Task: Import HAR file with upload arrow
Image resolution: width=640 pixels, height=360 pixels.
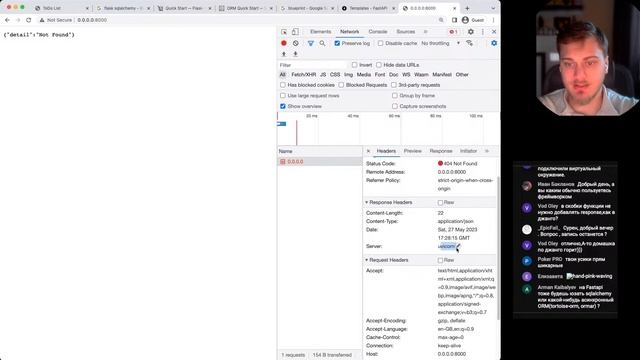Action: pos(284,54)
